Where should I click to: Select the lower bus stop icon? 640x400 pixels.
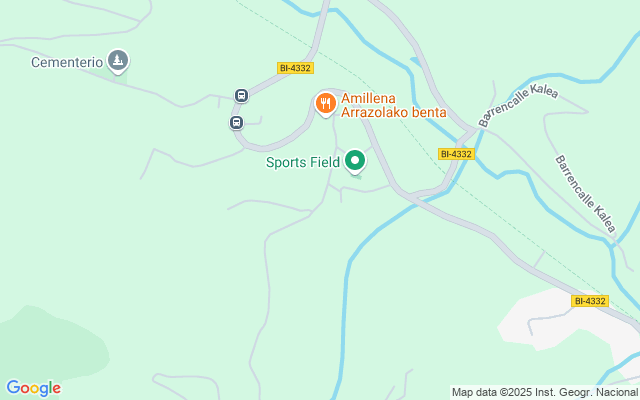click(x=236, y=122)
